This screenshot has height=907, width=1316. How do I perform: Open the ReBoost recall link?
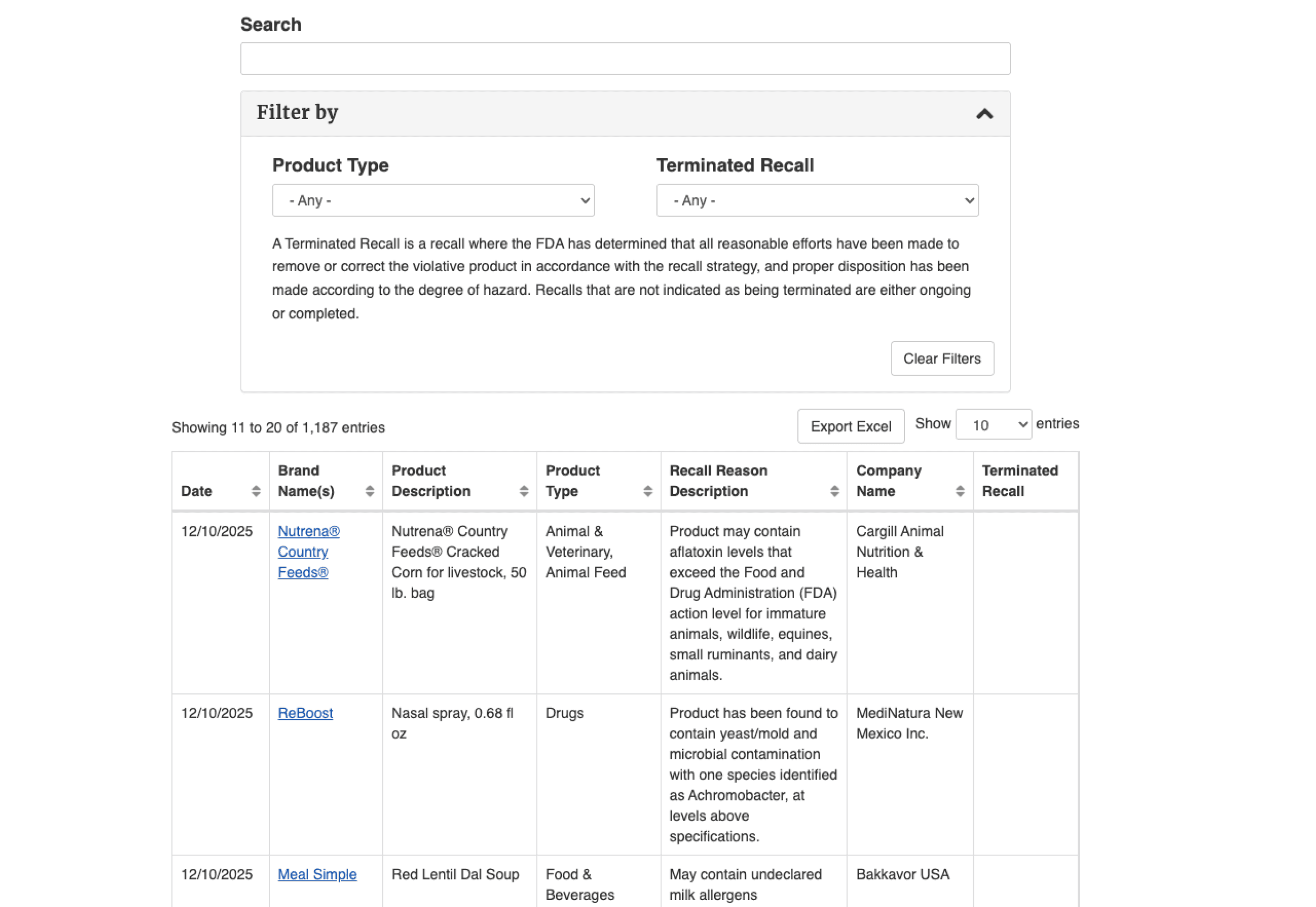(305, 713)
